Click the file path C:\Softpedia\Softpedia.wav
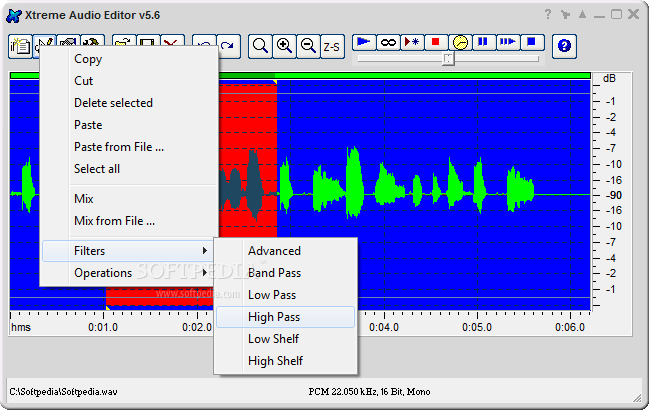 tap(63, 391)
